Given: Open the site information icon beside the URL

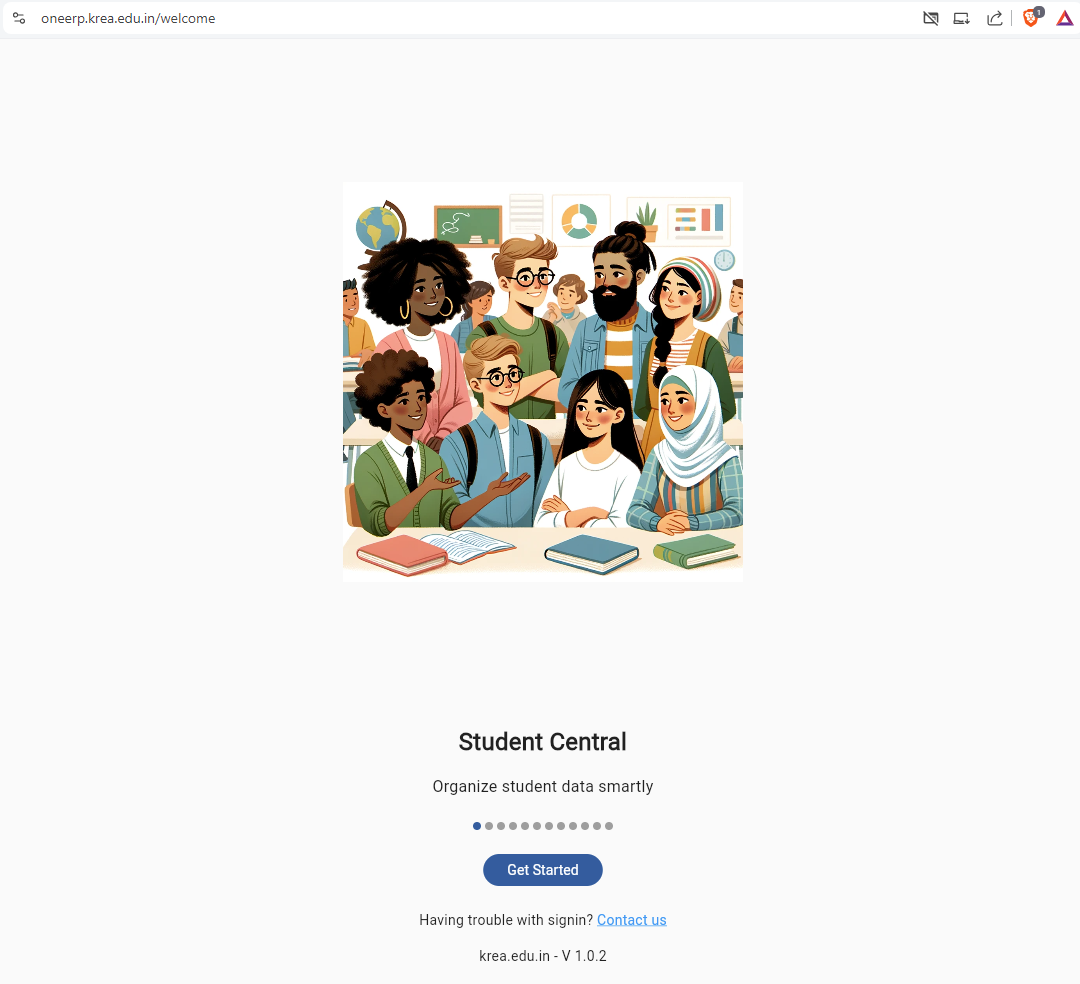Looking at the screenshot, I should coord(19,19).
